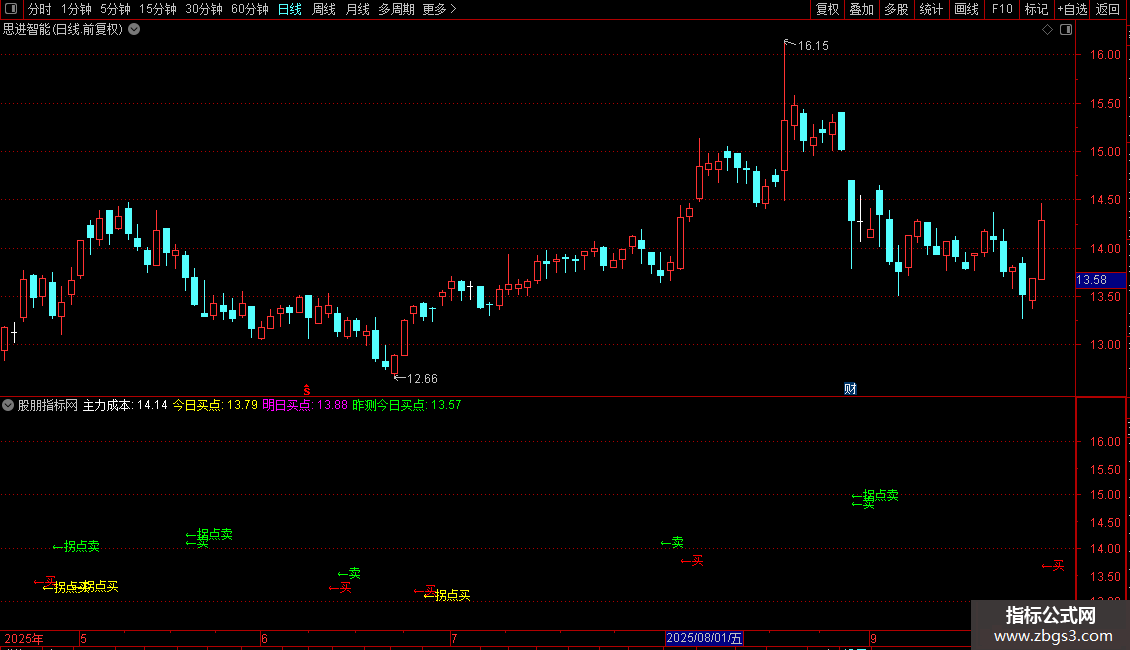Open the dropdown next to 思进智能 title
The image size is (1130, 650).
pyautogui.click(x=134, y=30)
